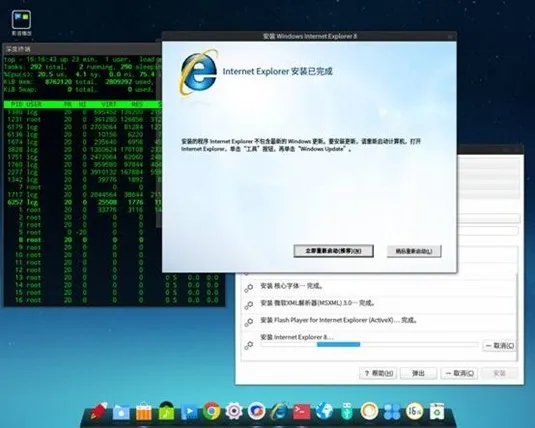Image resolution: width=535 pixels, height=428 pixels.
Task: Click process row 6179 lcg in terminal
Action: click(x=83, y=127)
